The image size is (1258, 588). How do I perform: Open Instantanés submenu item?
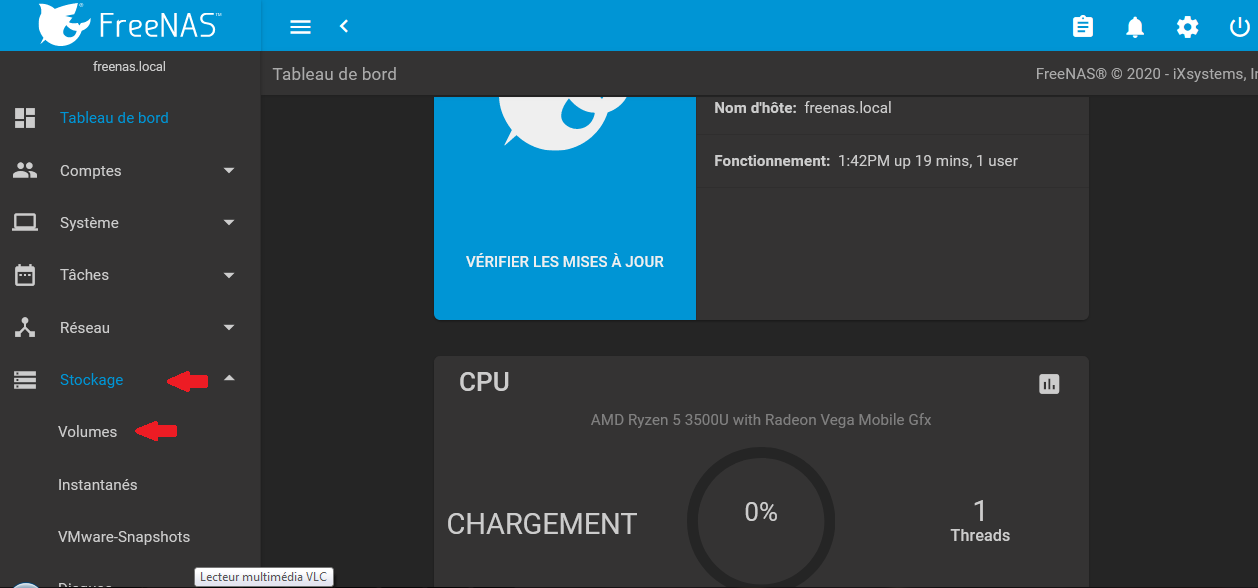click(x=98, y=485)
